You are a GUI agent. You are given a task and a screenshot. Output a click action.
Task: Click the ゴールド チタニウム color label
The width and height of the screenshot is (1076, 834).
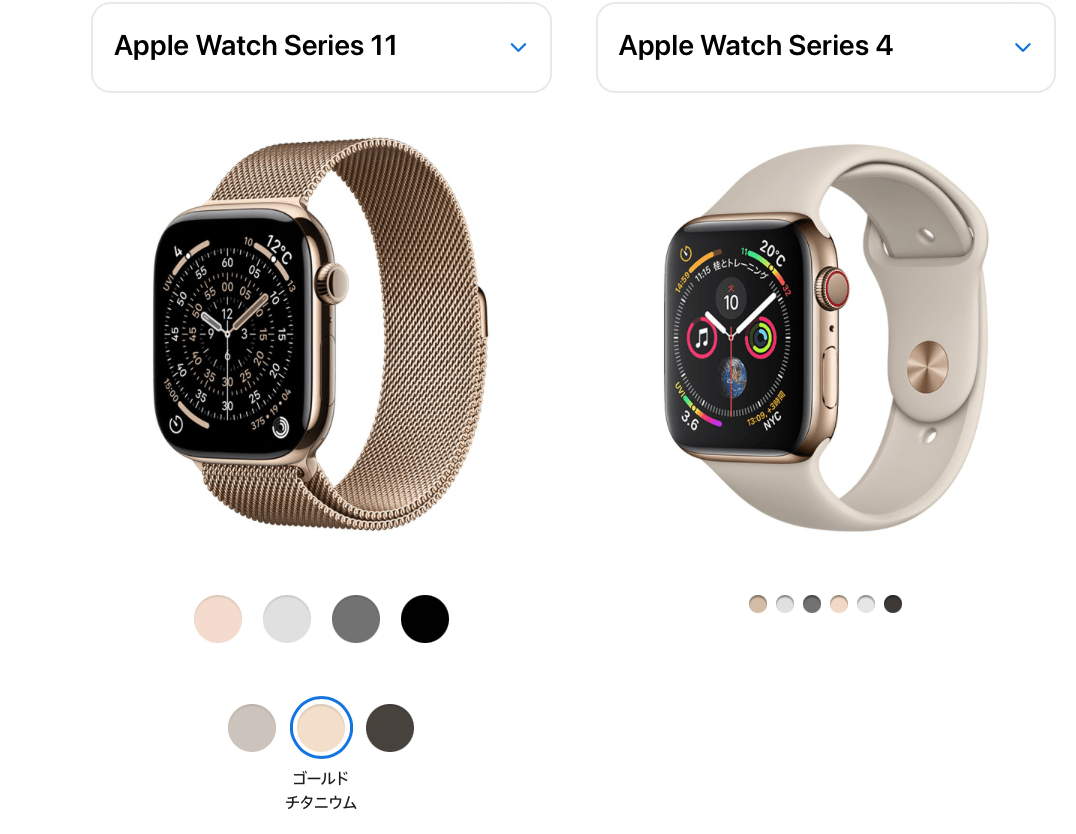[x=321, y=790]
